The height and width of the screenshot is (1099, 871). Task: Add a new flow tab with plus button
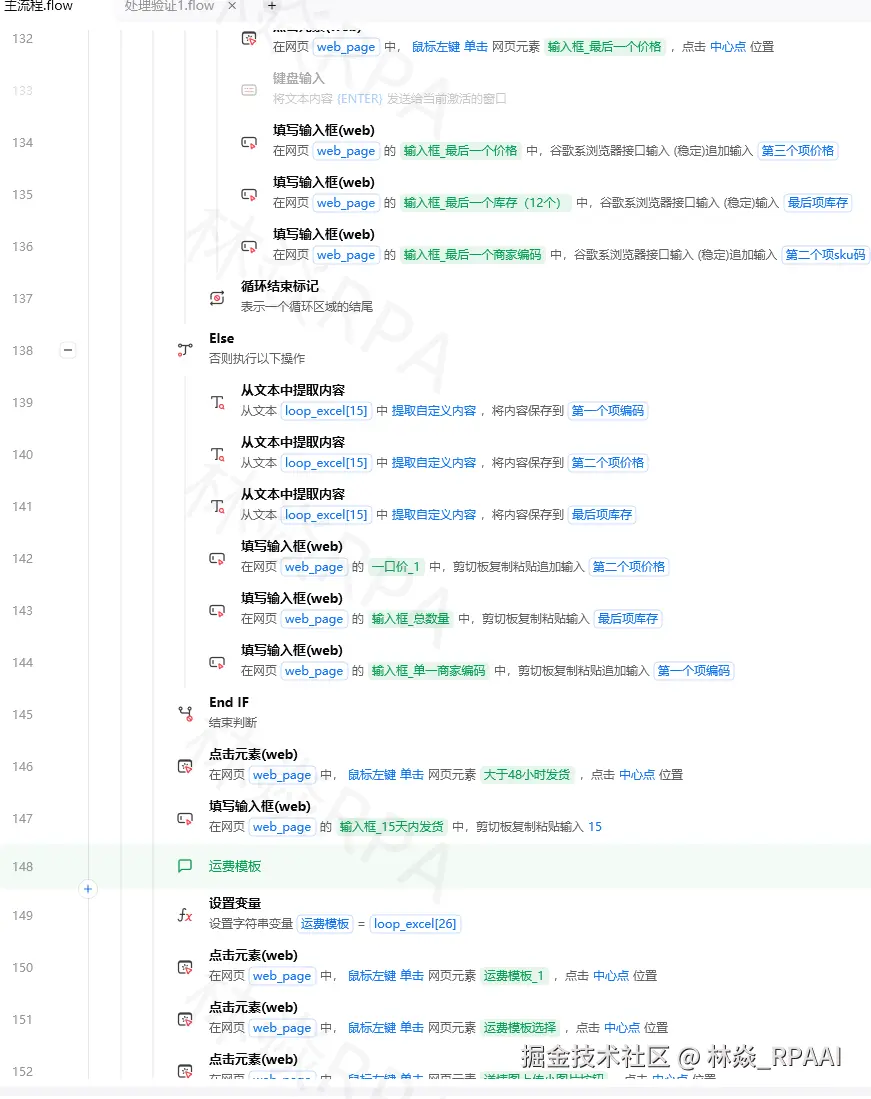click(x=272, y=6)
